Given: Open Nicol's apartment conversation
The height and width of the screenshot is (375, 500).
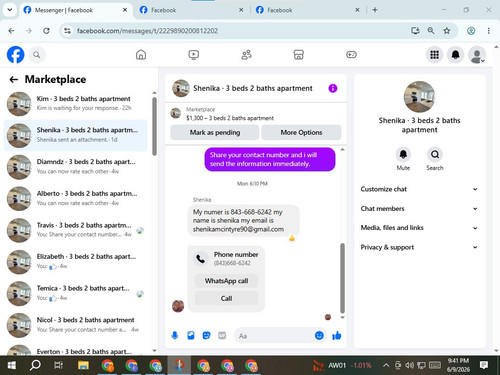Looking at the screenshot, I should [76, 325].
